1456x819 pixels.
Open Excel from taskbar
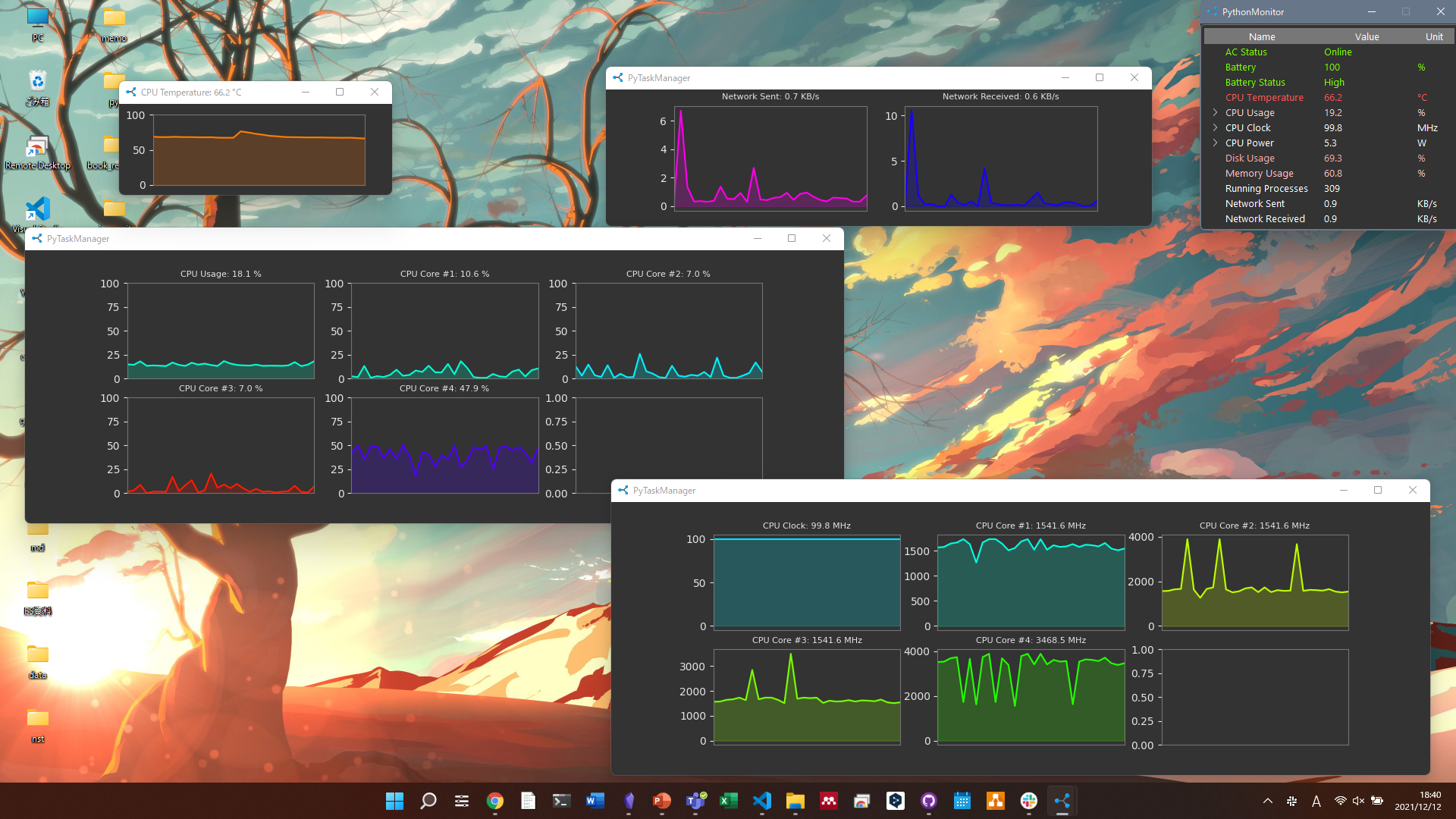[729, 801]
